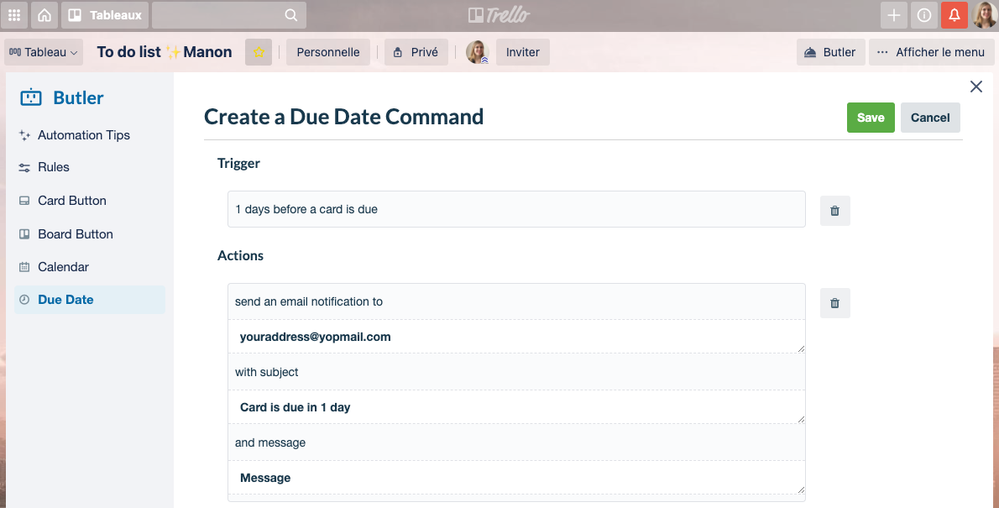Viewport: 999px width, 508px height.
Task: Click the card icon beside Card Button
Action: point(24,201)
